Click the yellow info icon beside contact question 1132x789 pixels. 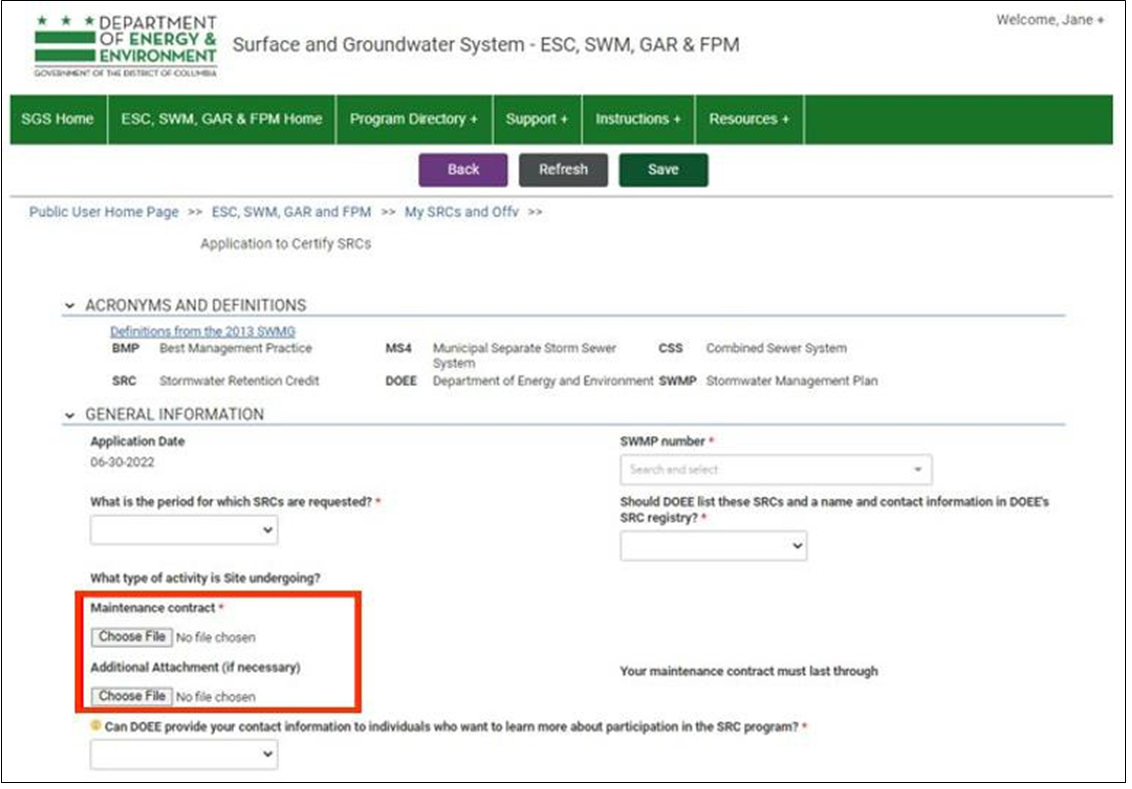[96, 727]
